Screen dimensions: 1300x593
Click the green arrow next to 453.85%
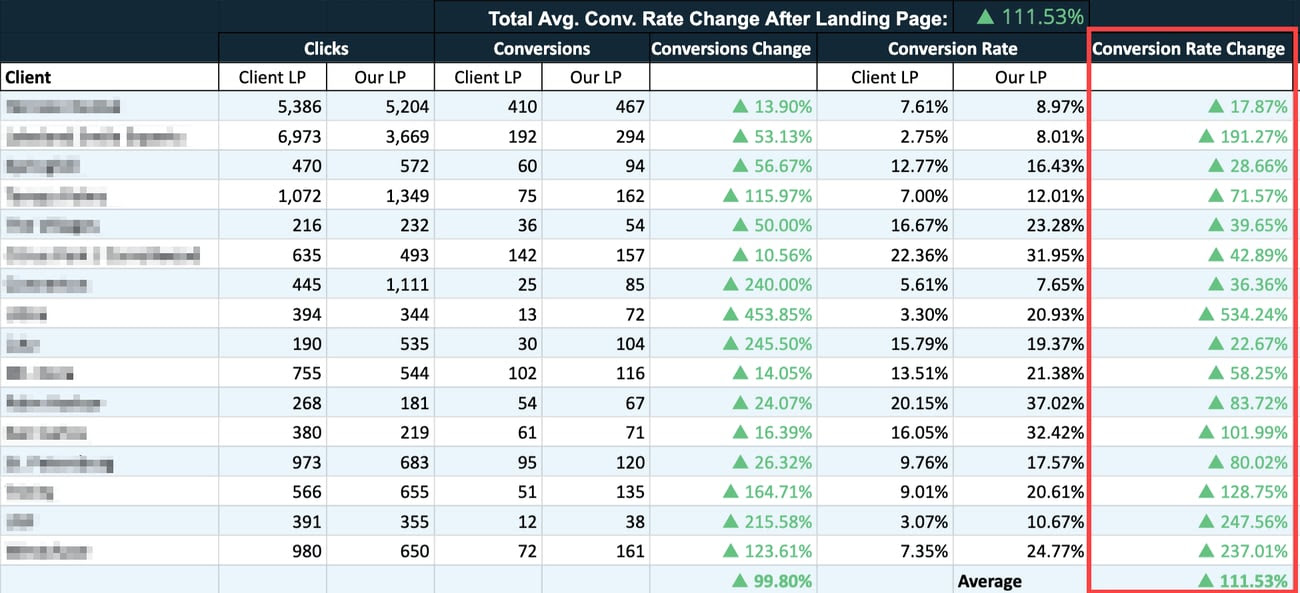tap(731, 314)
